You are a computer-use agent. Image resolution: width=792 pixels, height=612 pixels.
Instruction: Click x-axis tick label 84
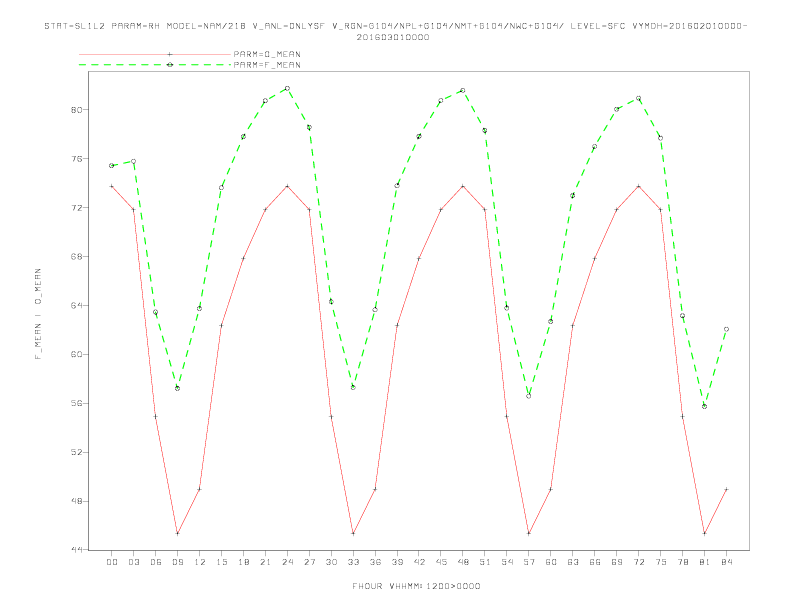726,562
